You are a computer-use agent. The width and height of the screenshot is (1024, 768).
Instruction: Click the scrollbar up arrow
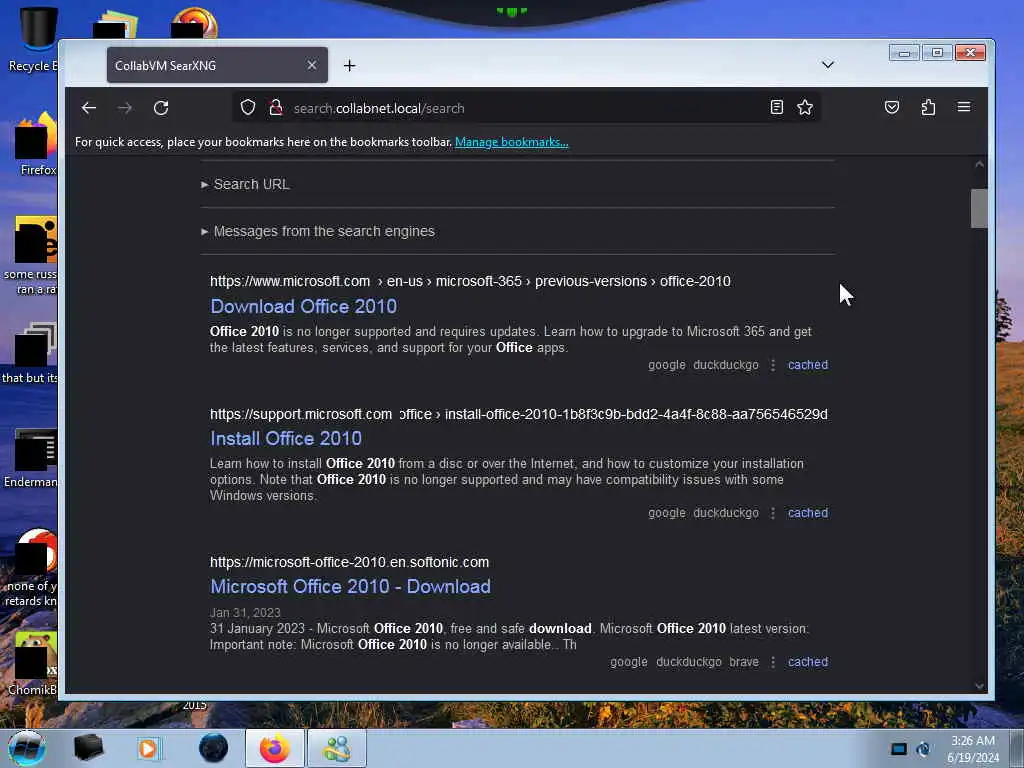(x=979, y=165)
